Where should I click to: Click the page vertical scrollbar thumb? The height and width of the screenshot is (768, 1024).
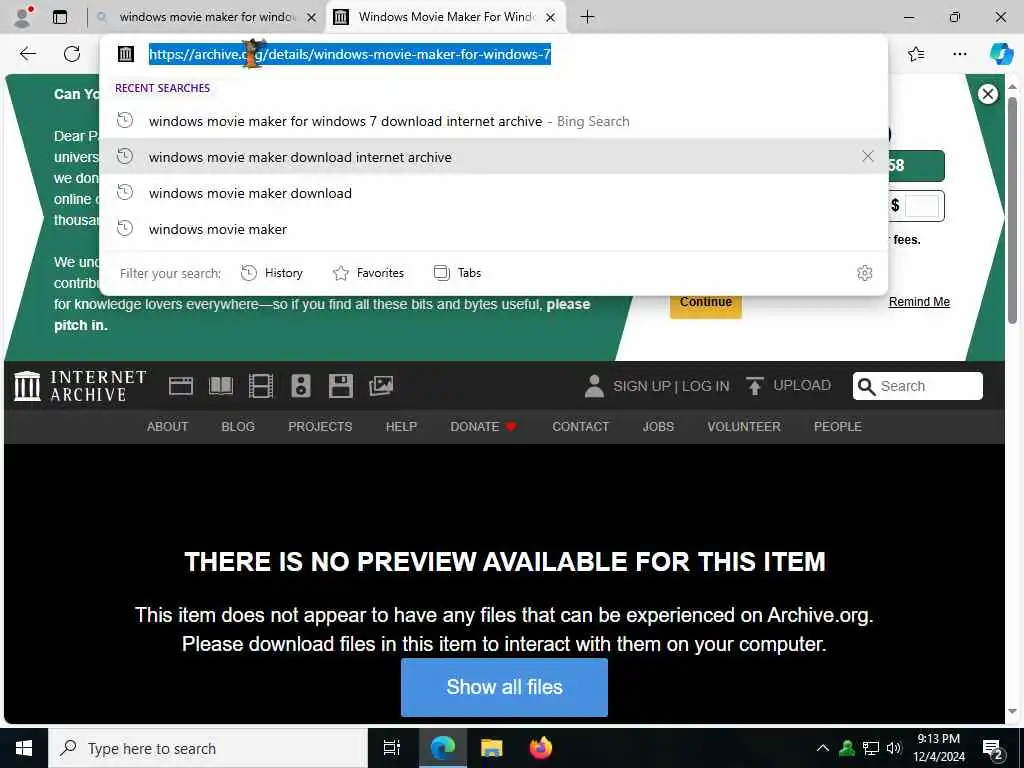[1012, 209]
